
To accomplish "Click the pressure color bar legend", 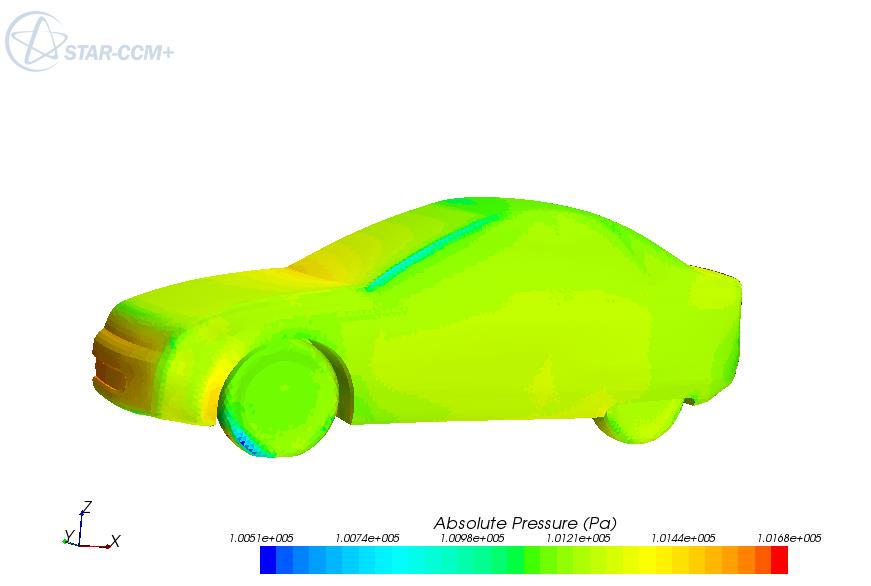I will (x=524, y=560).
